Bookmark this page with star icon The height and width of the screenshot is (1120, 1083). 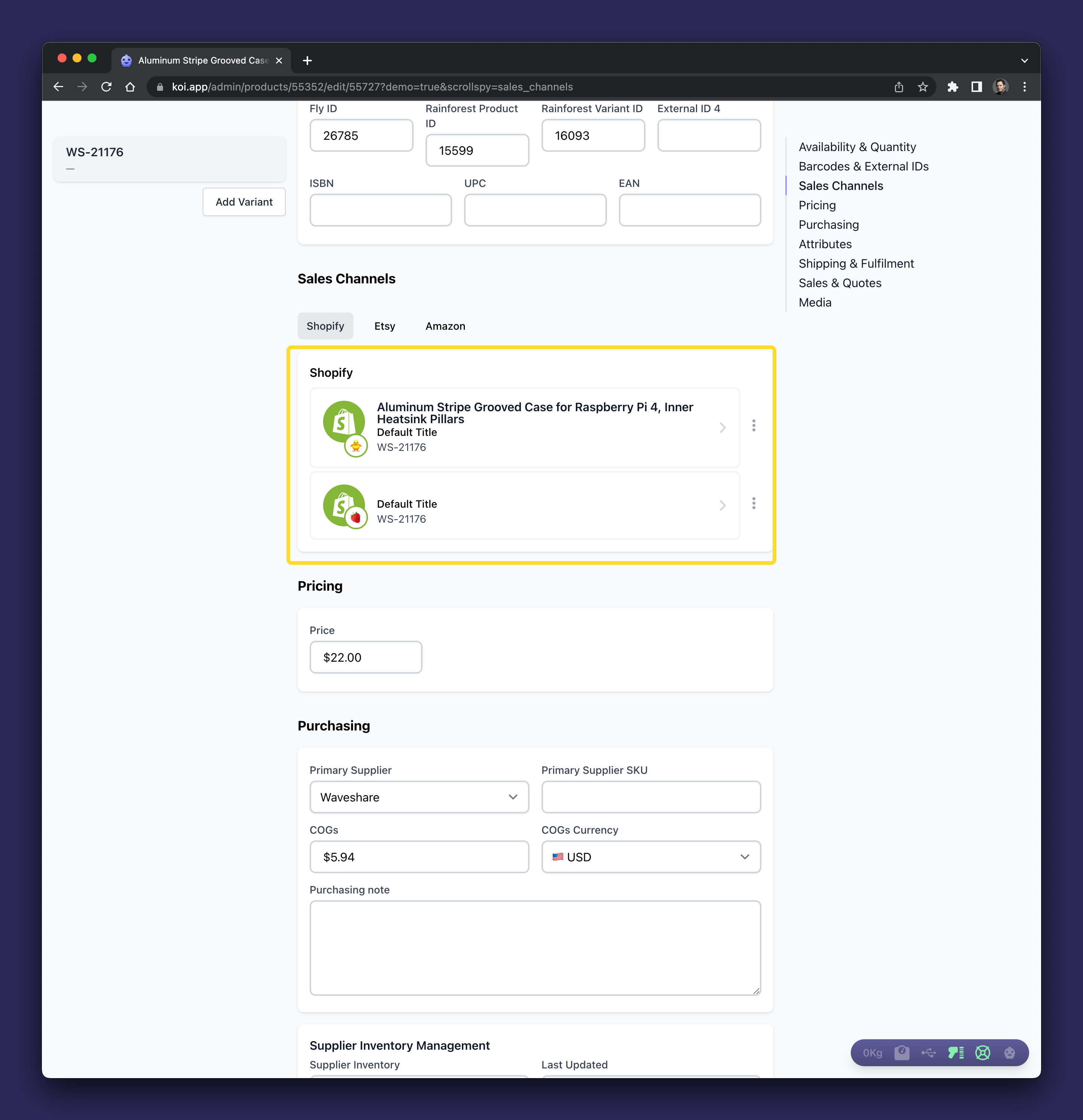click(923, 87)
